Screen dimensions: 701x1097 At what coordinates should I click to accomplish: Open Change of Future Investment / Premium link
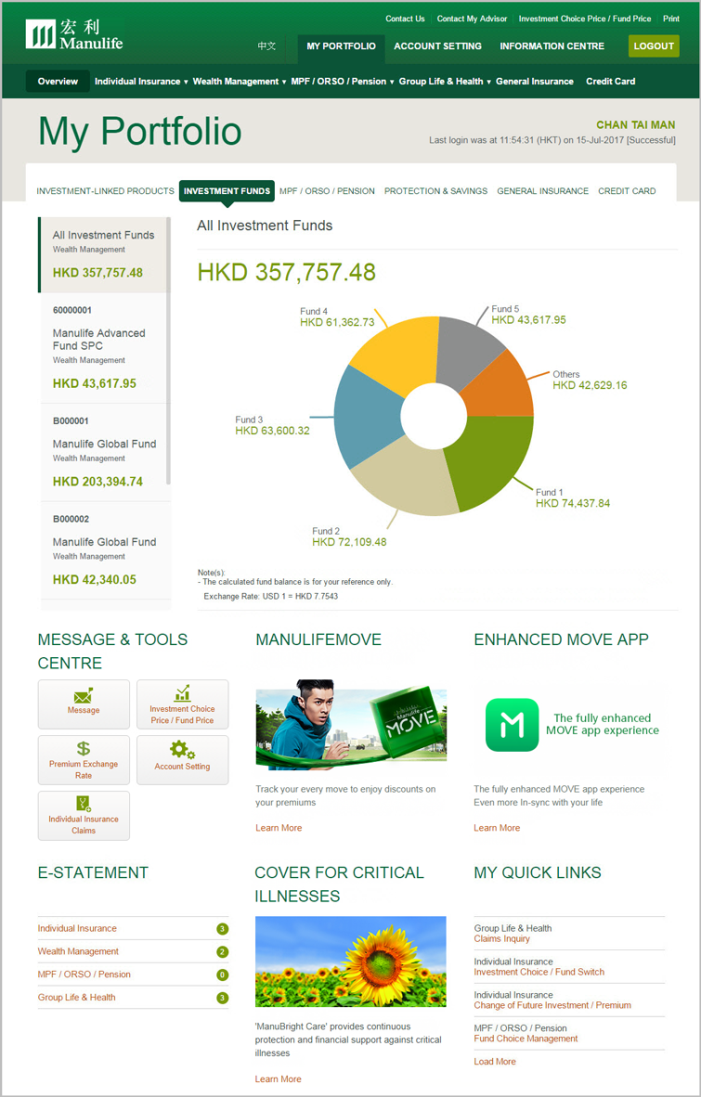pyautogui.click(x=552, y=1005)
